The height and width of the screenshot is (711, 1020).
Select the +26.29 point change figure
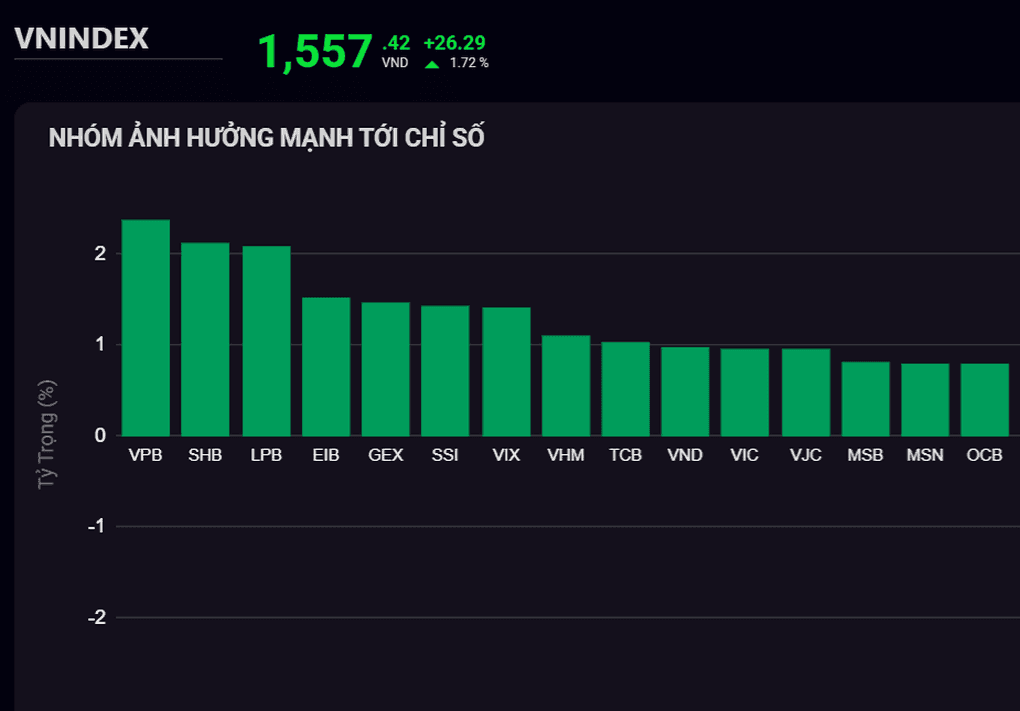(454, 43)
